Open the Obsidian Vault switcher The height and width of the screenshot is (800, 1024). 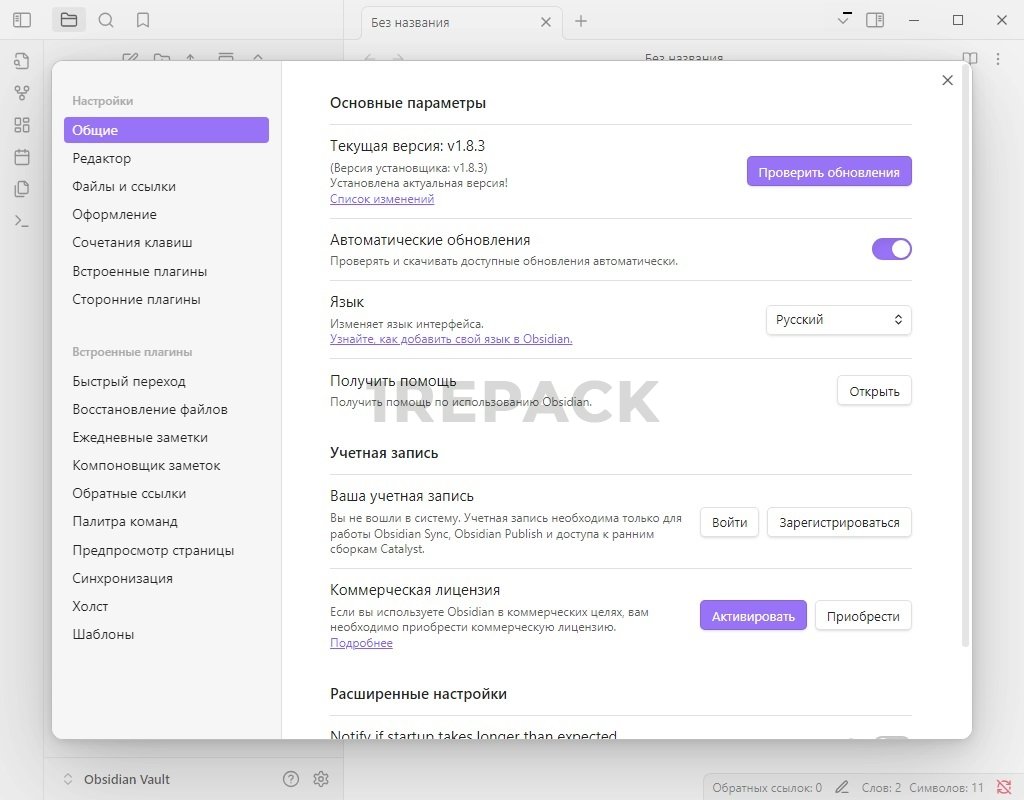115,779
